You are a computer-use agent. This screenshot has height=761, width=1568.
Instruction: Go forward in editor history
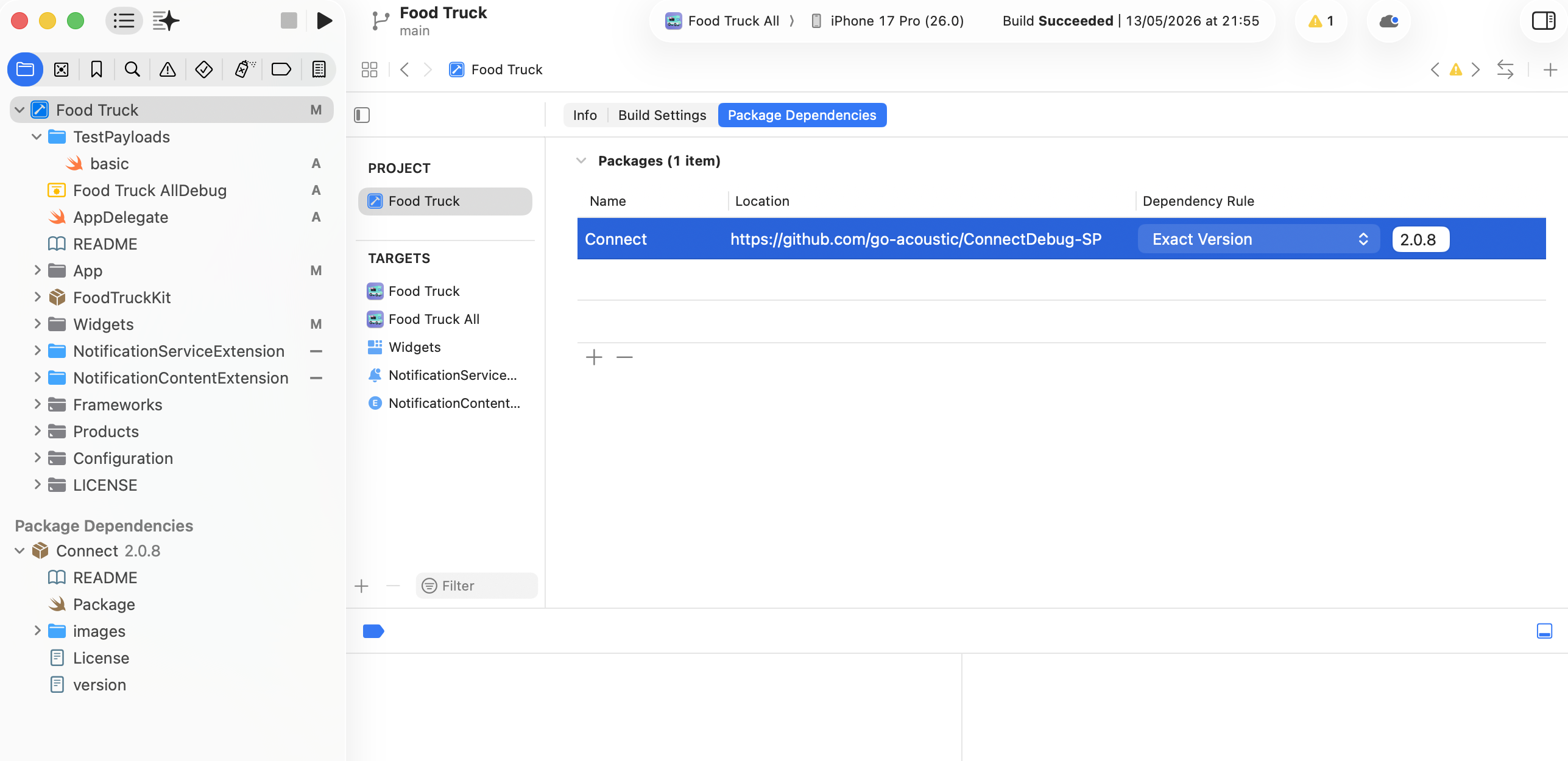point(428,69)
